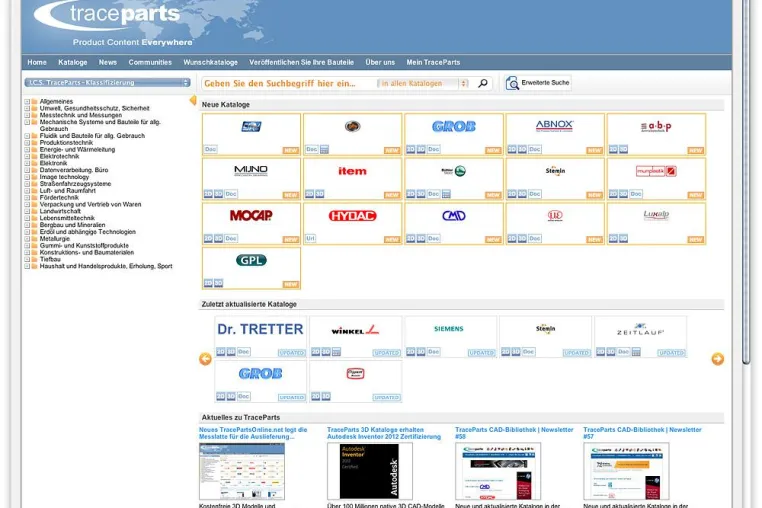Expand Messtechnik und Messungen node
The image size is (762, 508).
pyautogui.click(x=27, y=115)
